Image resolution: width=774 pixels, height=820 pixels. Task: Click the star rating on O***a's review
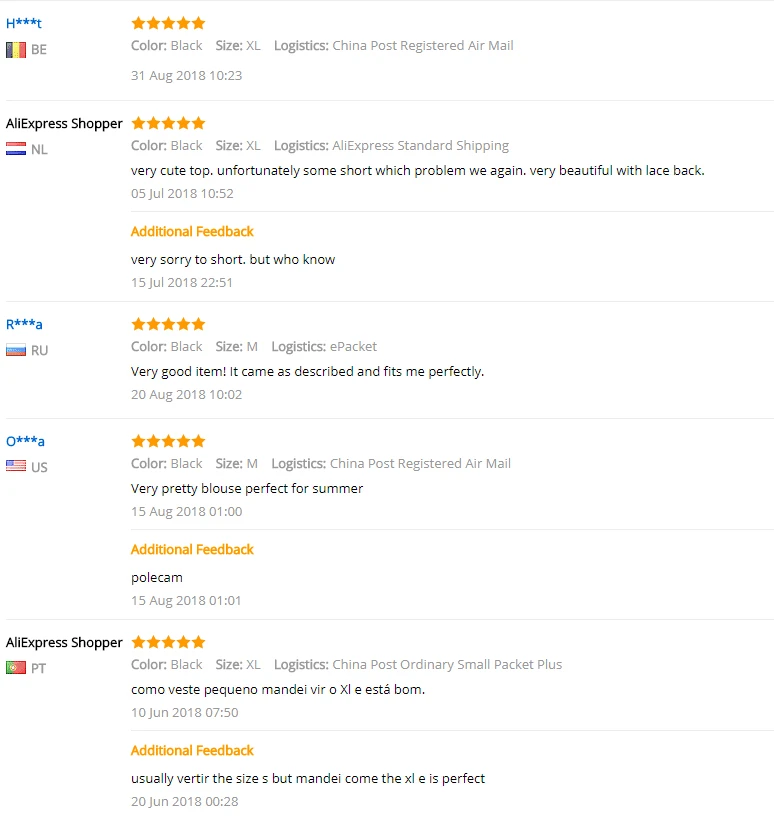[x=168, y=441]
